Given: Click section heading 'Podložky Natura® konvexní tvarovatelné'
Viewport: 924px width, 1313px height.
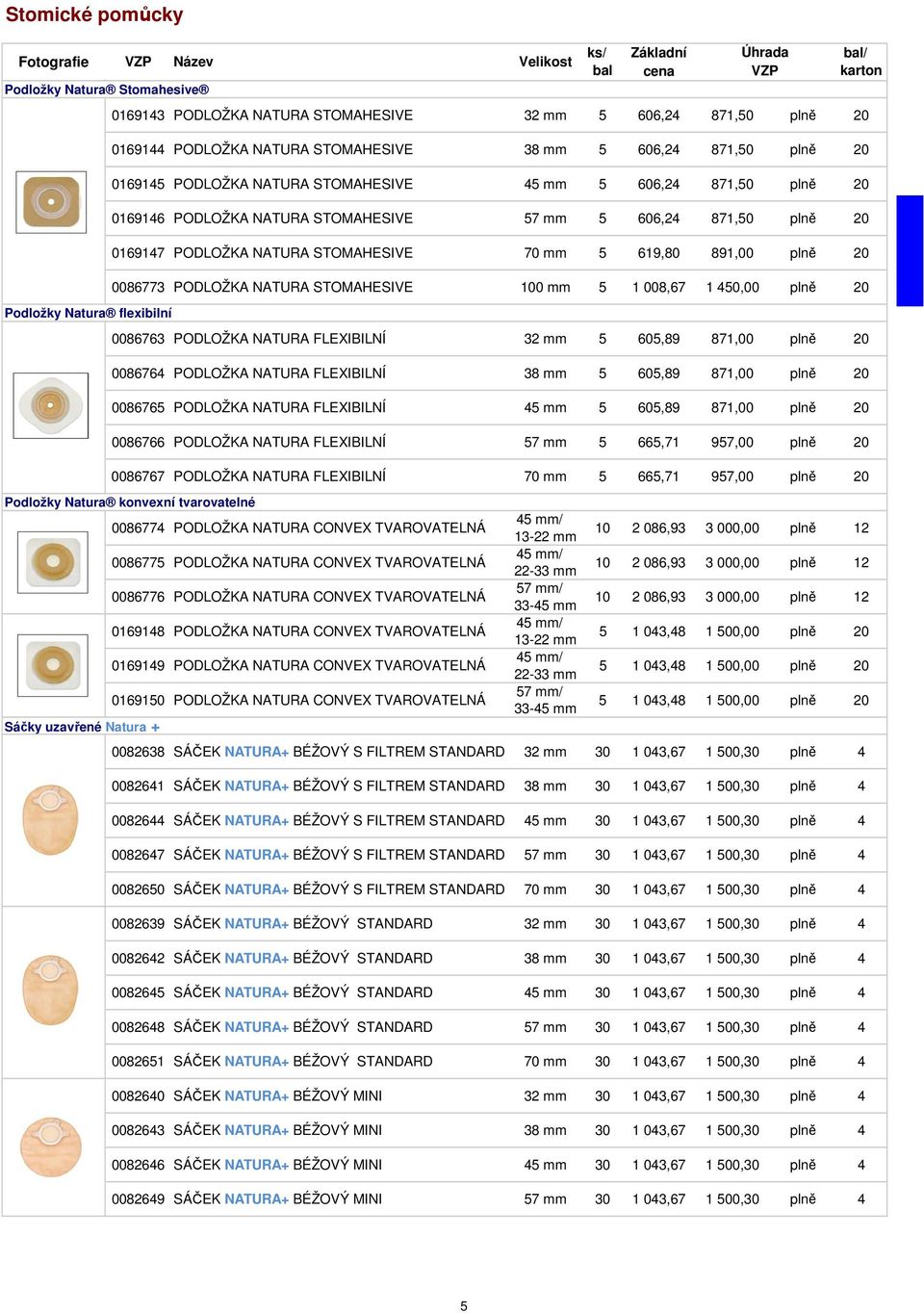Looking at the screenshot, I should tap(130, 502).
